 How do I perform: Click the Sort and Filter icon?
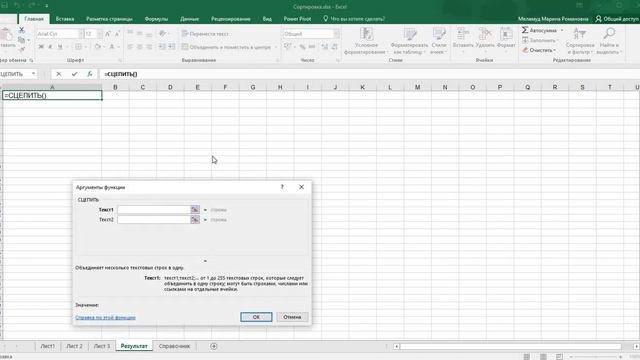click(x=580, y=34)
